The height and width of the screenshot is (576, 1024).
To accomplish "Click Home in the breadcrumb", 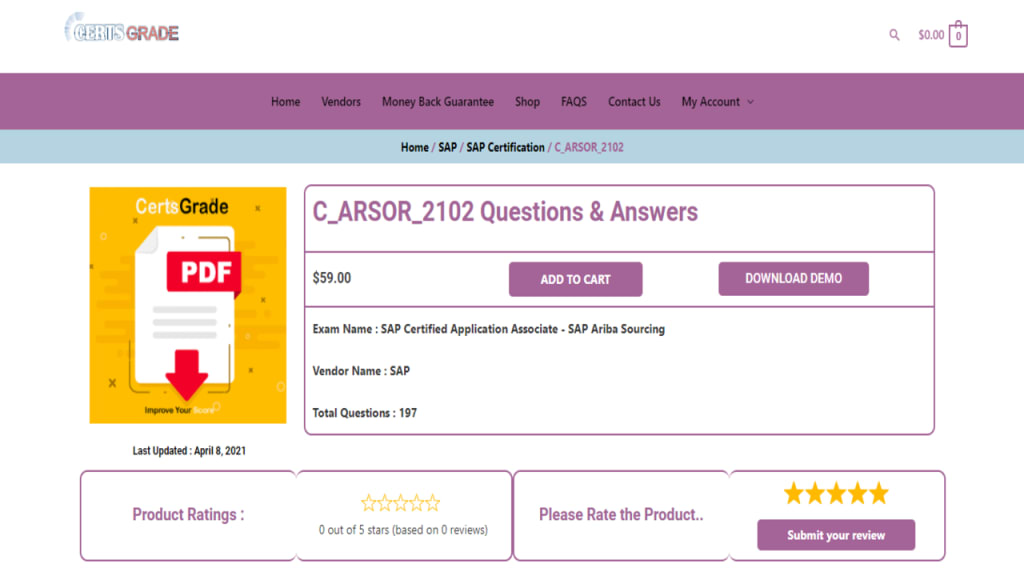I will (x=415, y=148).
